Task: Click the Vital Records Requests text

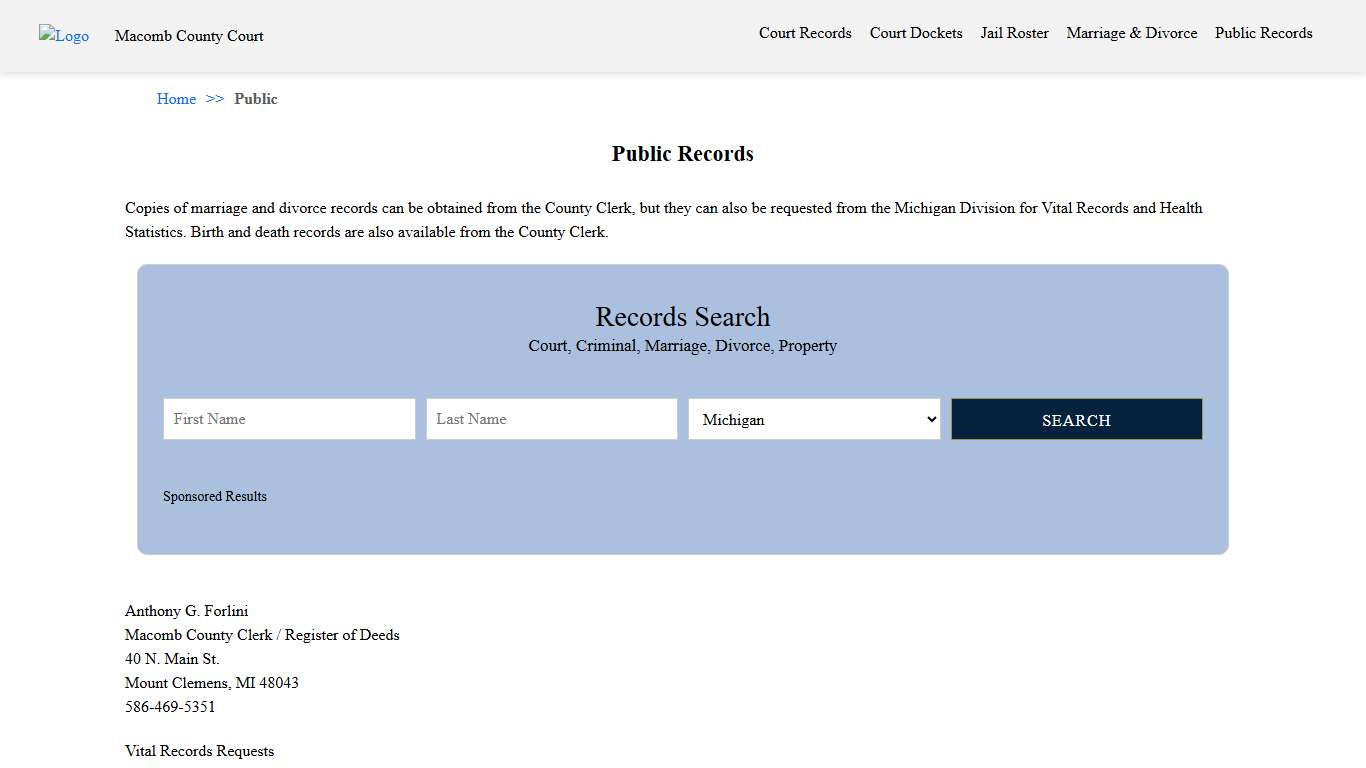Action: [199, 751]
